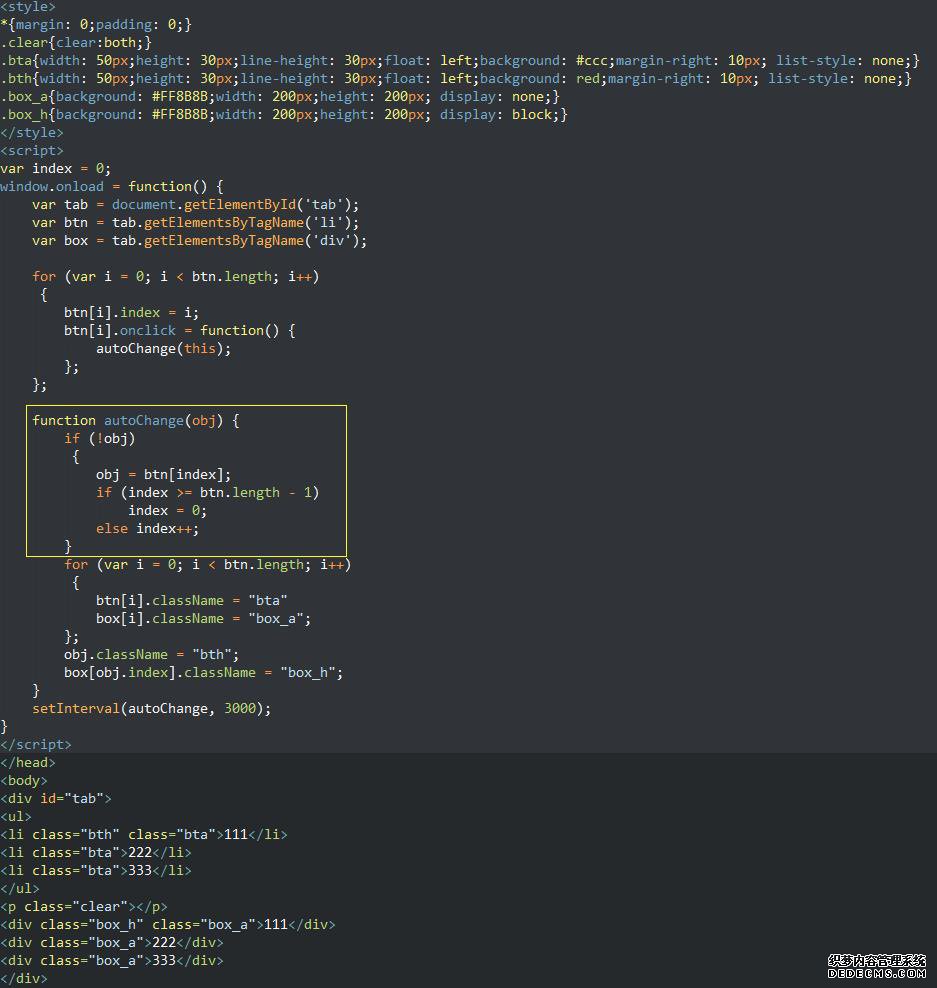Click the 'btn[i].onclick = function() {' line
The height and width of the screenshot is (988, 937).
pos(180,331)
